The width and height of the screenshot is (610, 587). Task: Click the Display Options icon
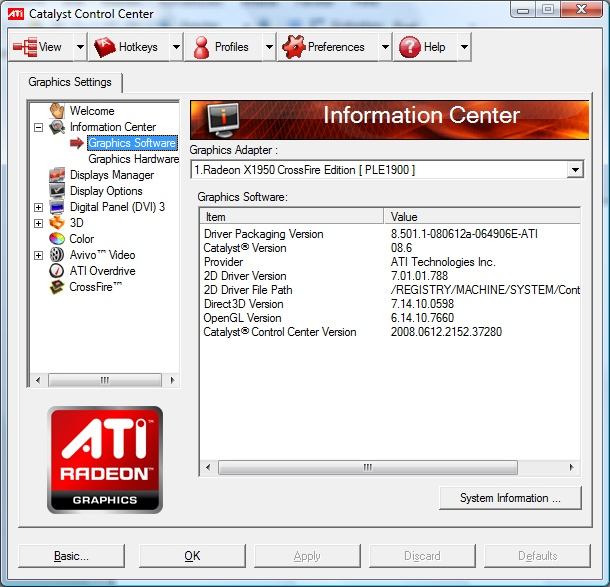coord(57,191)
